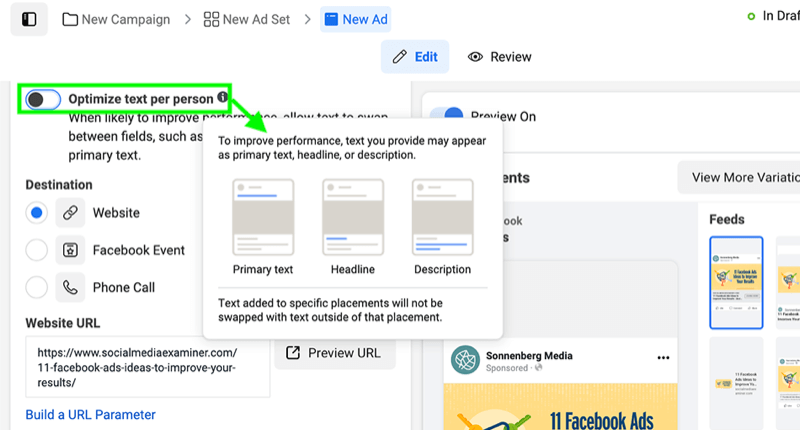Image resolution: width=800 pixels, height=430 pixels.
Task: Click into the Website URL text field
Action: (x=147, y=367)
